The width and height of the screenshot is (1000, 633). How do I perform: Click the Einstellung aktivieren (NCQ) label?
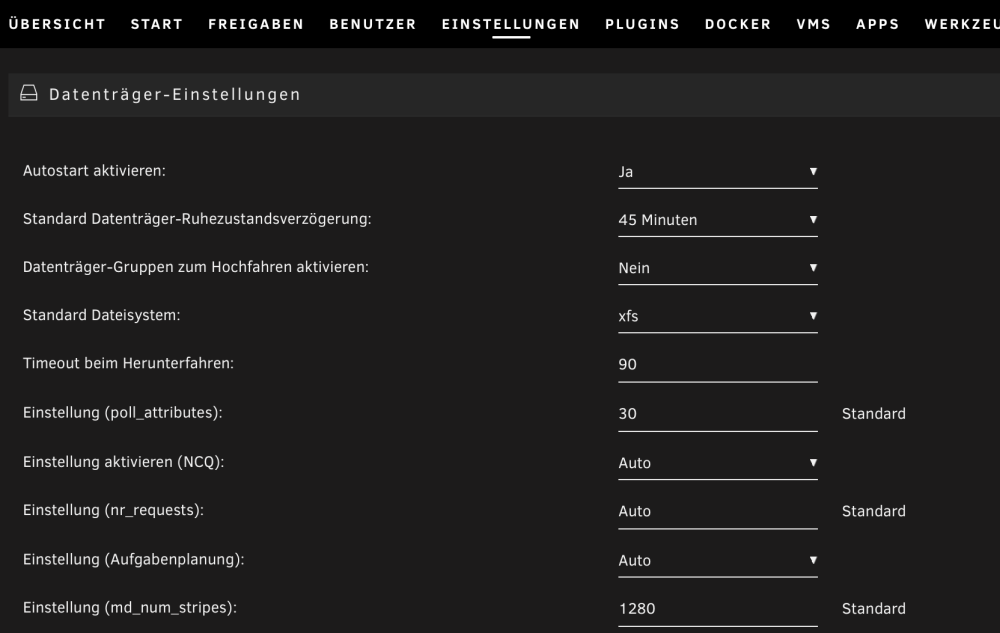point(124,462)
